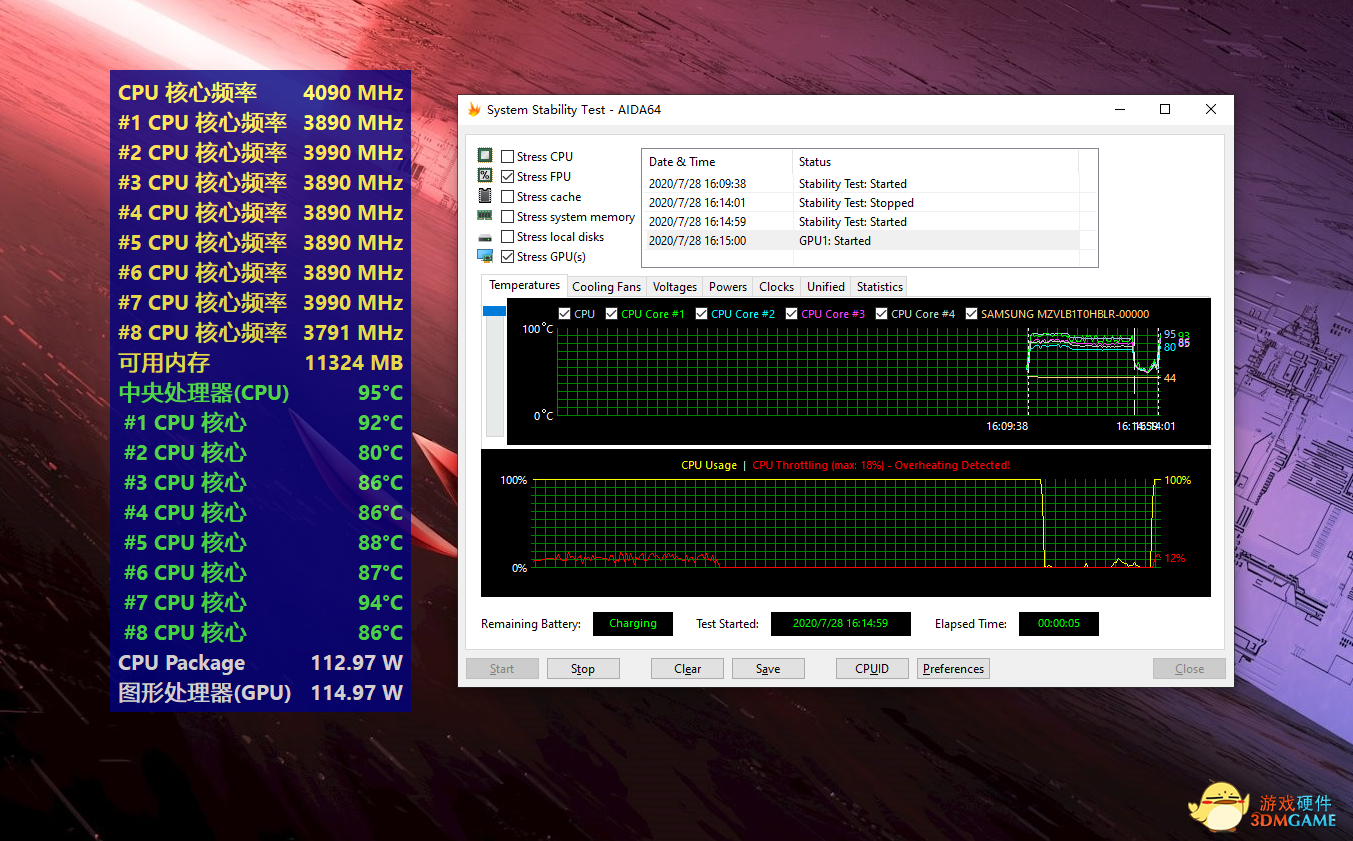This screenshot has height=841, width=1353.
Task: Click the blue graph scale slider thumb
Action: [495, 311]
